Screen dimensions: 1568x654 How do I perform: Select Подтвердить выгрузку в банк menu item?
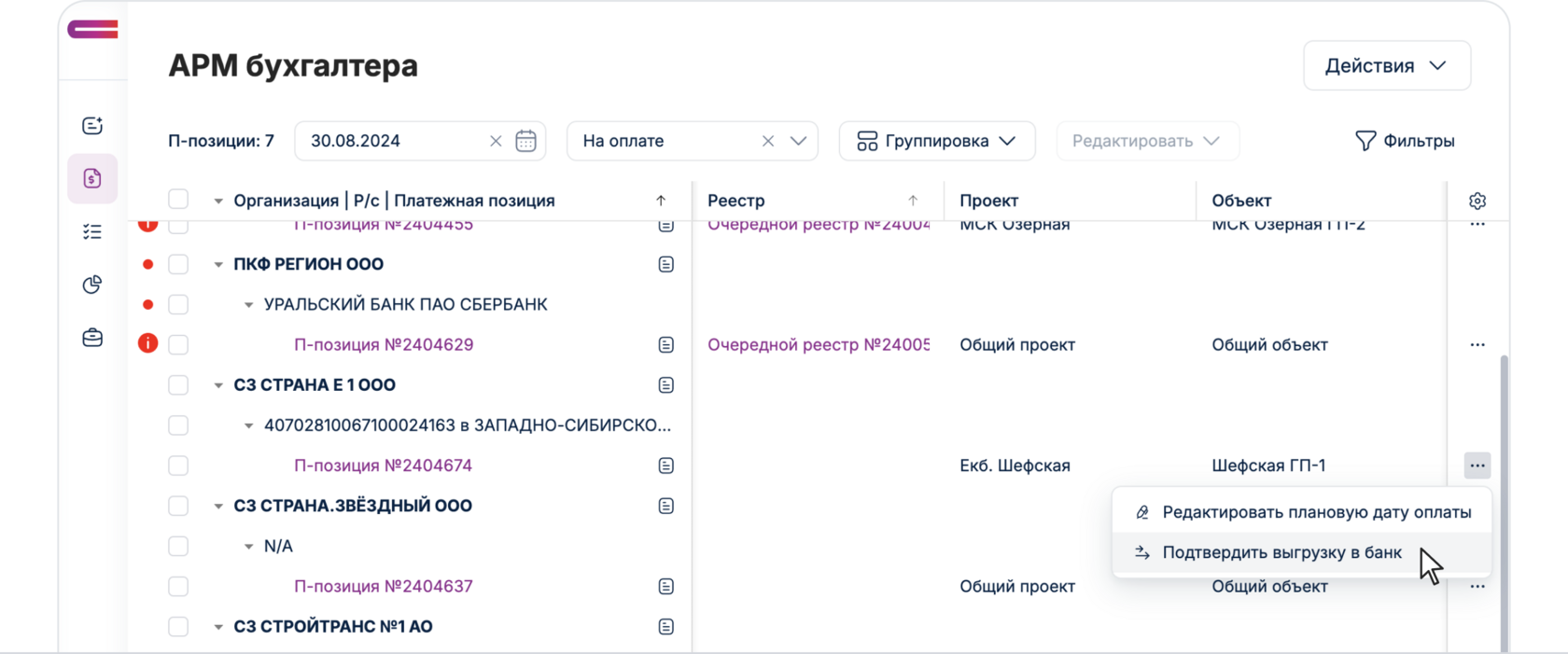tap(1281, 553)
